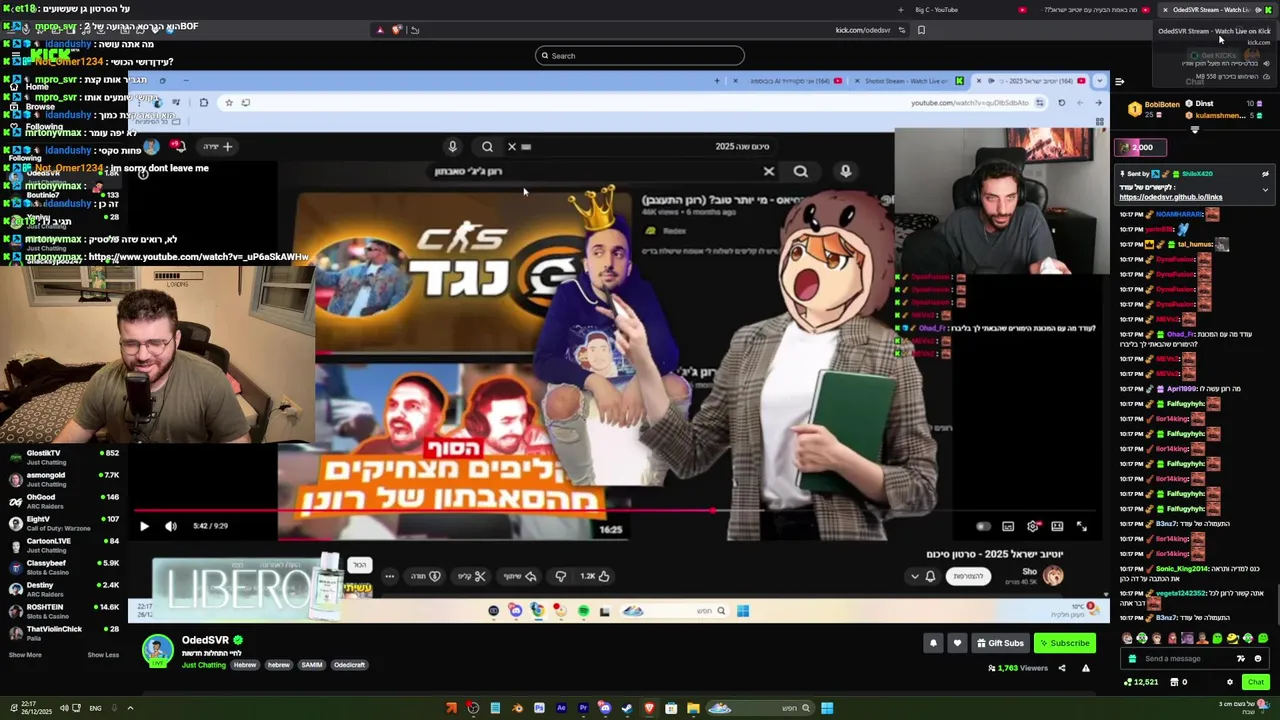Bookmark the page via address bar icon
Image resolution: width=1280 pixels, height=720 pixels.
pyautogui.click(x=921, y=30)
